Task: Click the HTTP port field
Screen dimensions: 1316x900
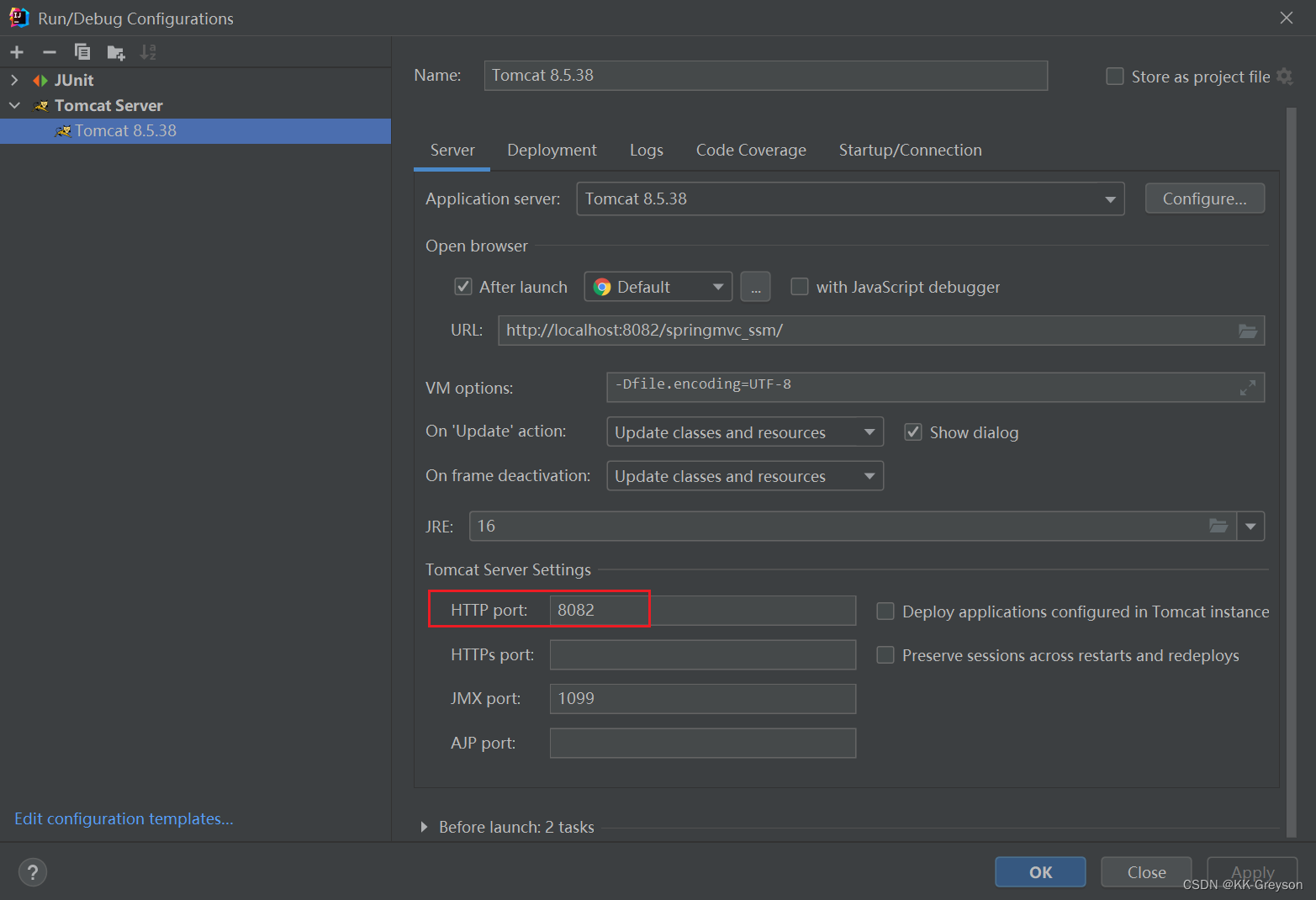Action: pyautogui.click(x=703, y=611)
